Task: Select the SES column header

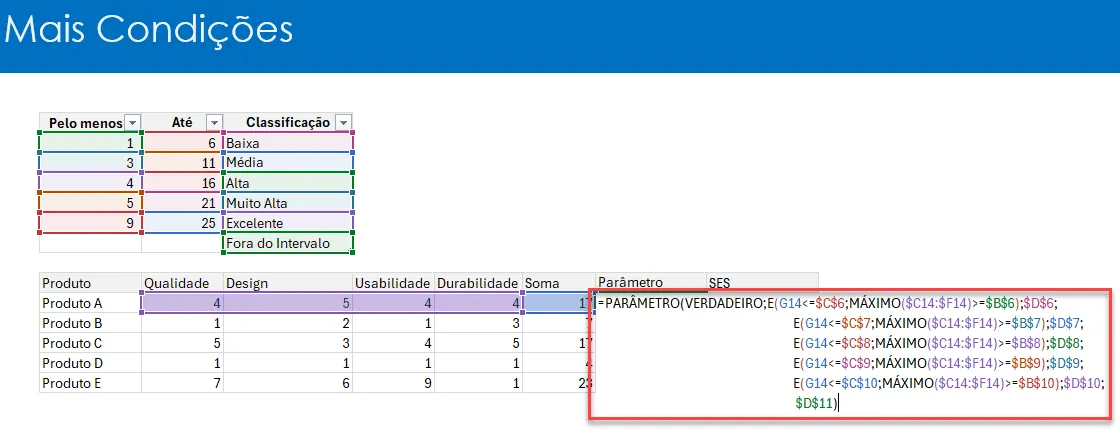Action: [x=762, y=282]
